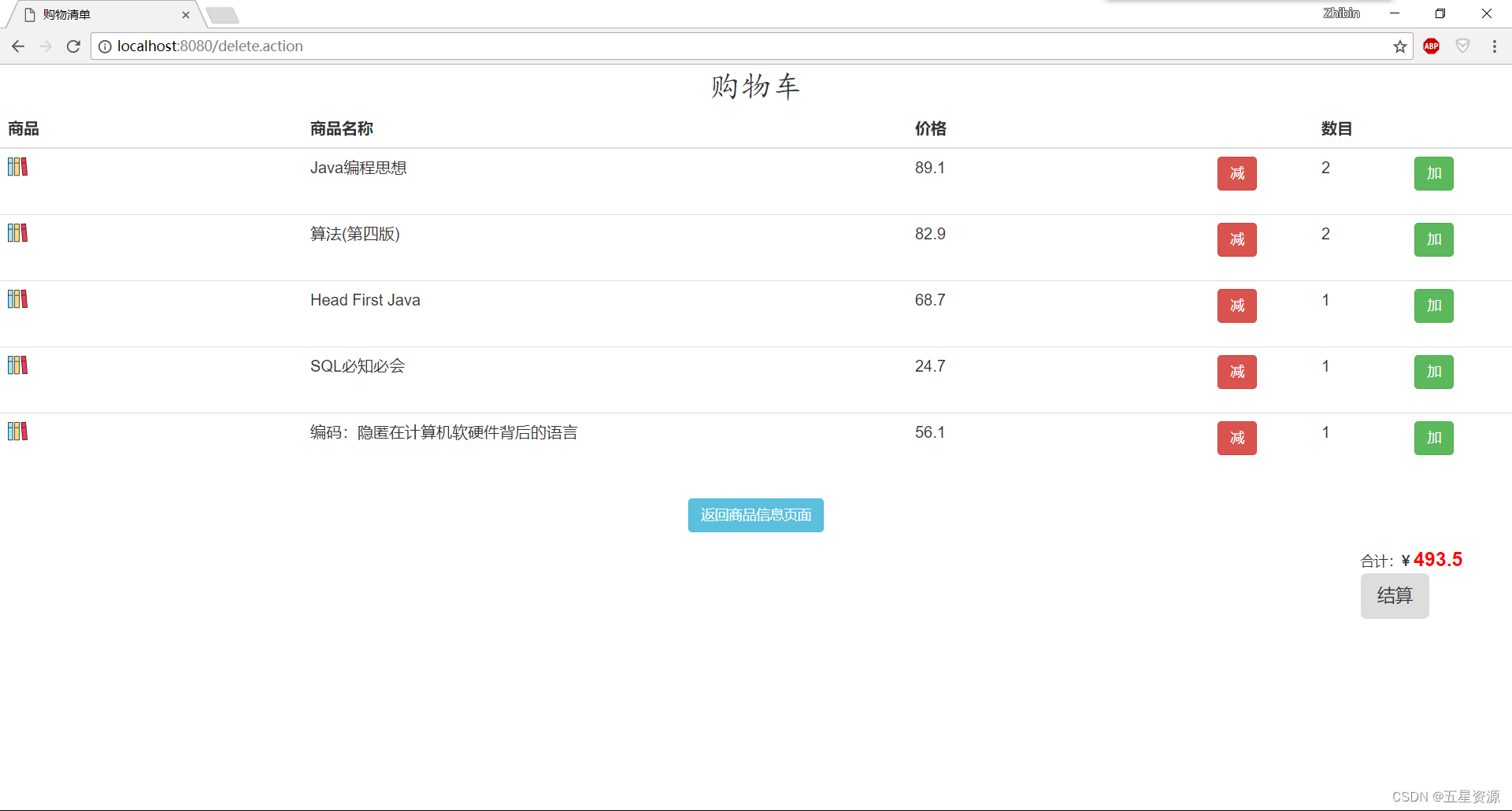Decrease quantity of Head First Java
Image resolution: width=1512 pixels, height=811 pixels.
click(x=1237, y=306)
